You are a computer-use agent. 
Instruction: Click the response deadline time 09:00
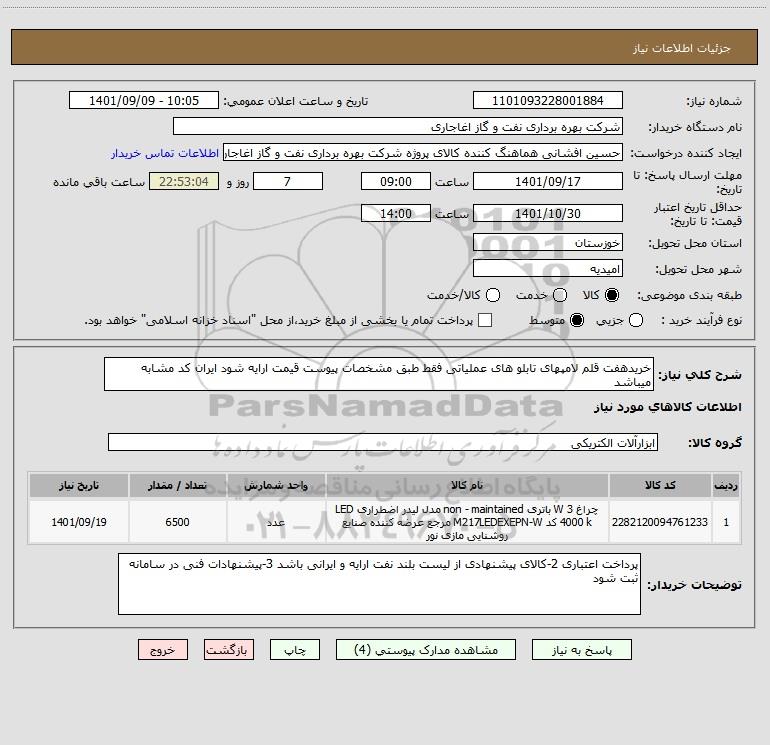click(x=396, y=181)
